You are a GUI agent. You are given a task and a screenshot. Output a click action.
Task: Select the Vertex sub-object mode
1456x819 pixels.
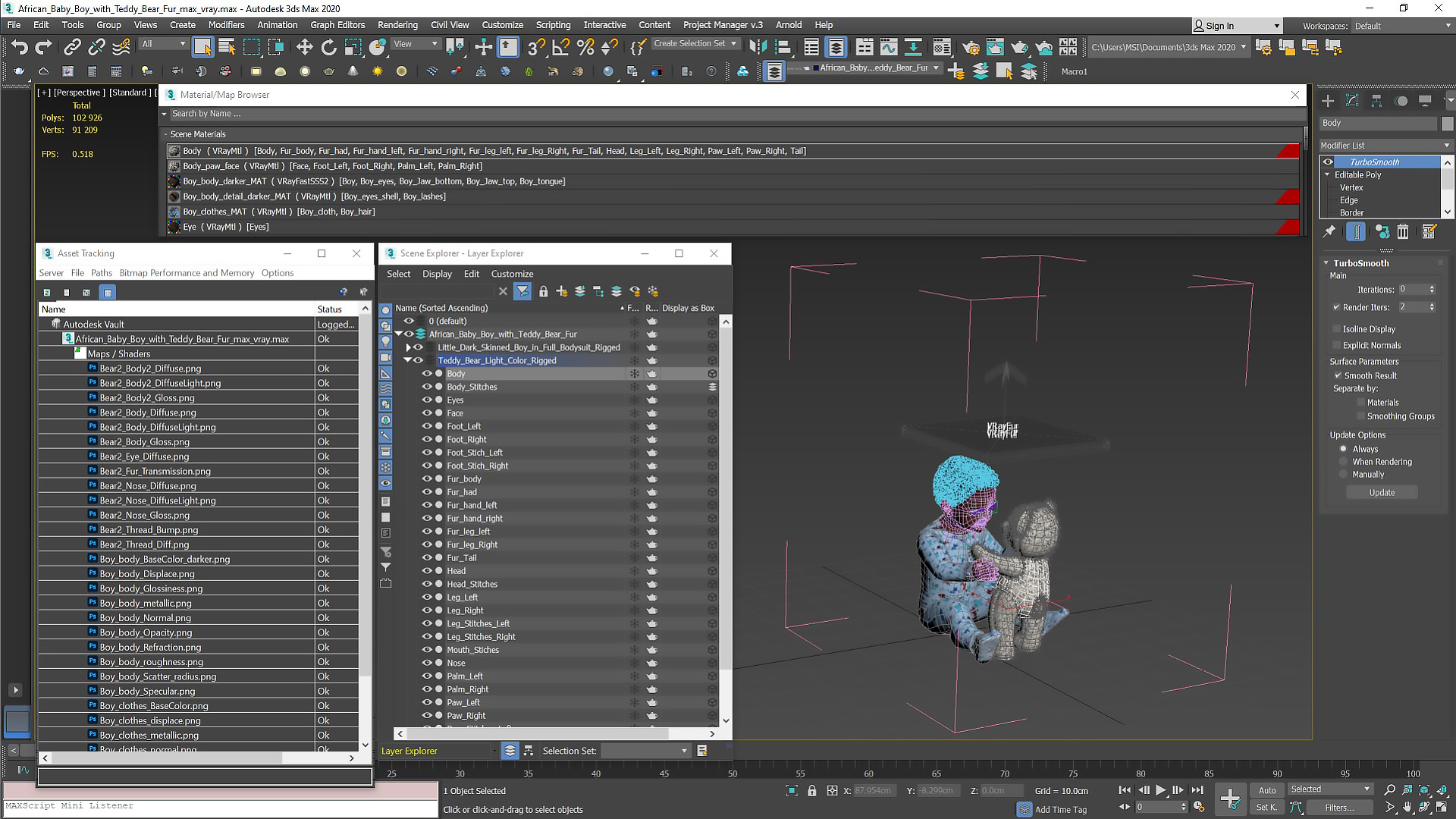pyautogui.click(x=1350, y=187)
